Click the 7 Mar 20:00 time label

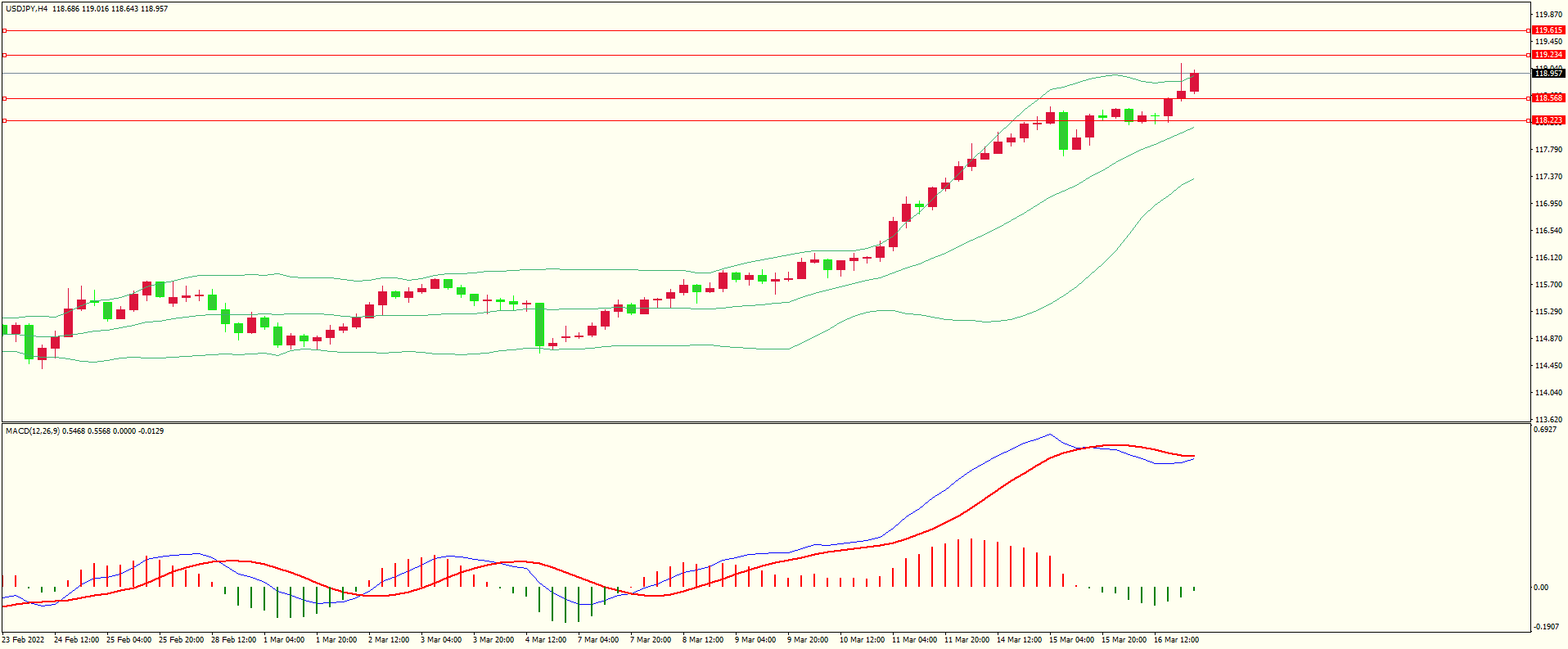point(651,640)
